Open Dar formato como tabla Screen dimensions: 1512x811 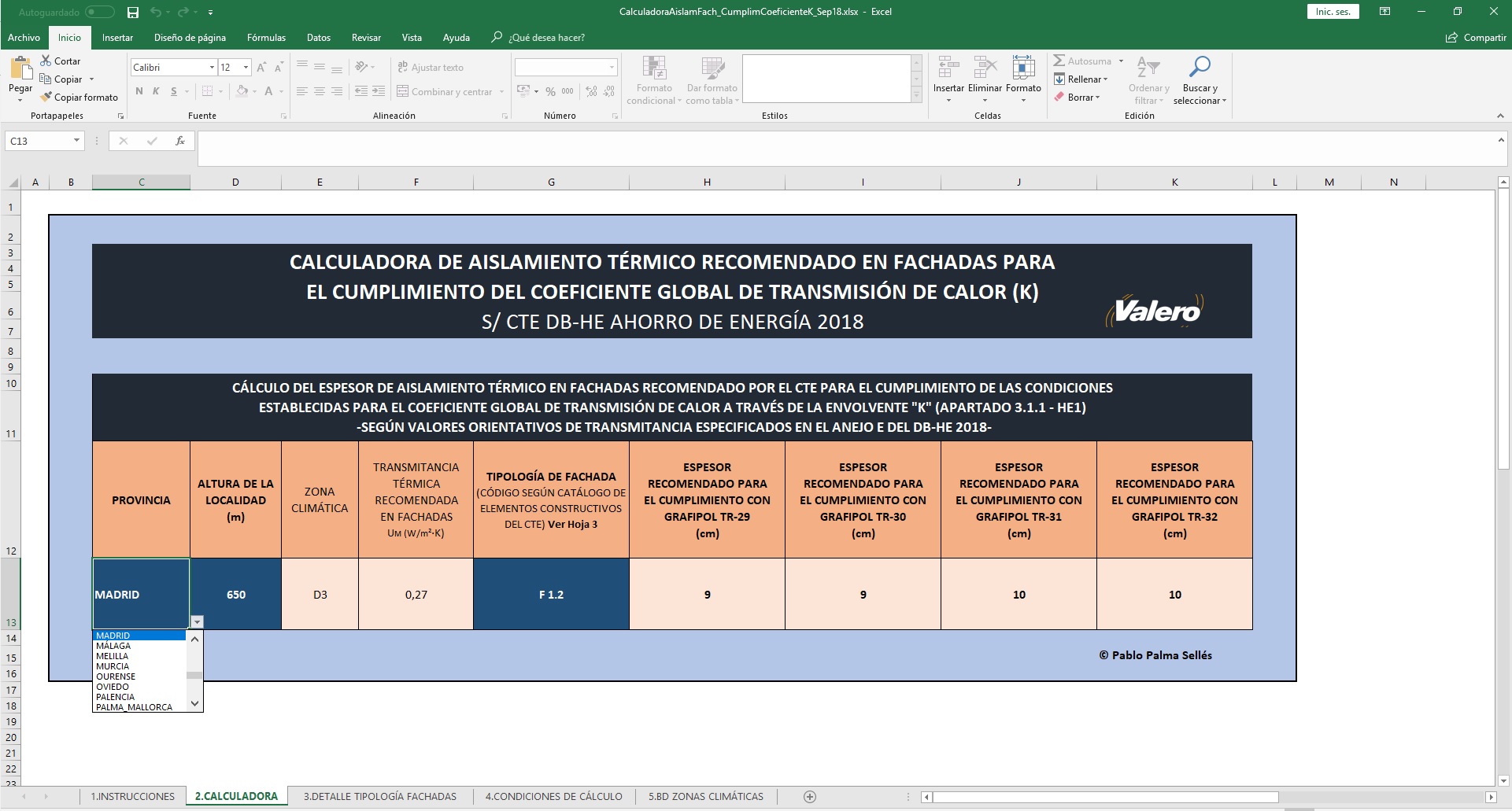tap(712, 80)
